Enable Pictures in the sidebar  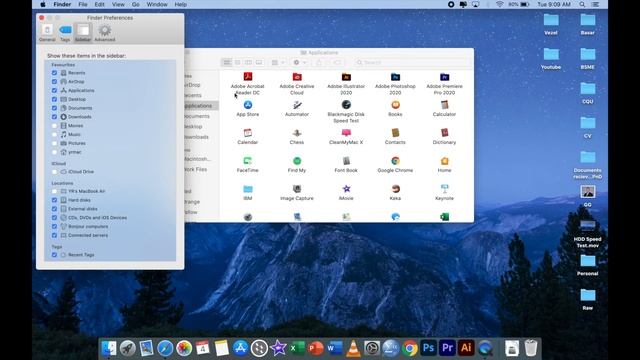click(x=54, y=143)
